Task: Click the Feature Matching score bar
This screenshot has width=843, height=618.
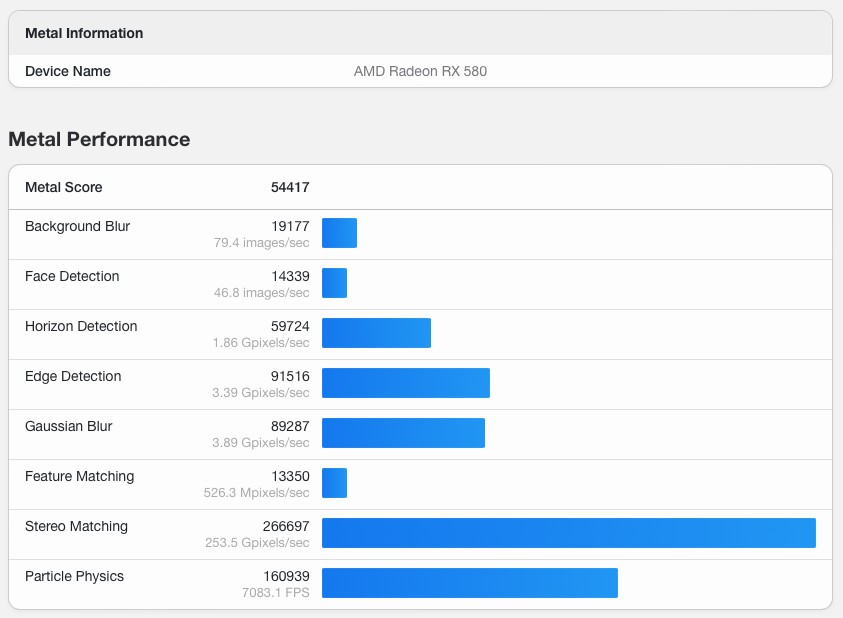Action: (x=334, y=483)
